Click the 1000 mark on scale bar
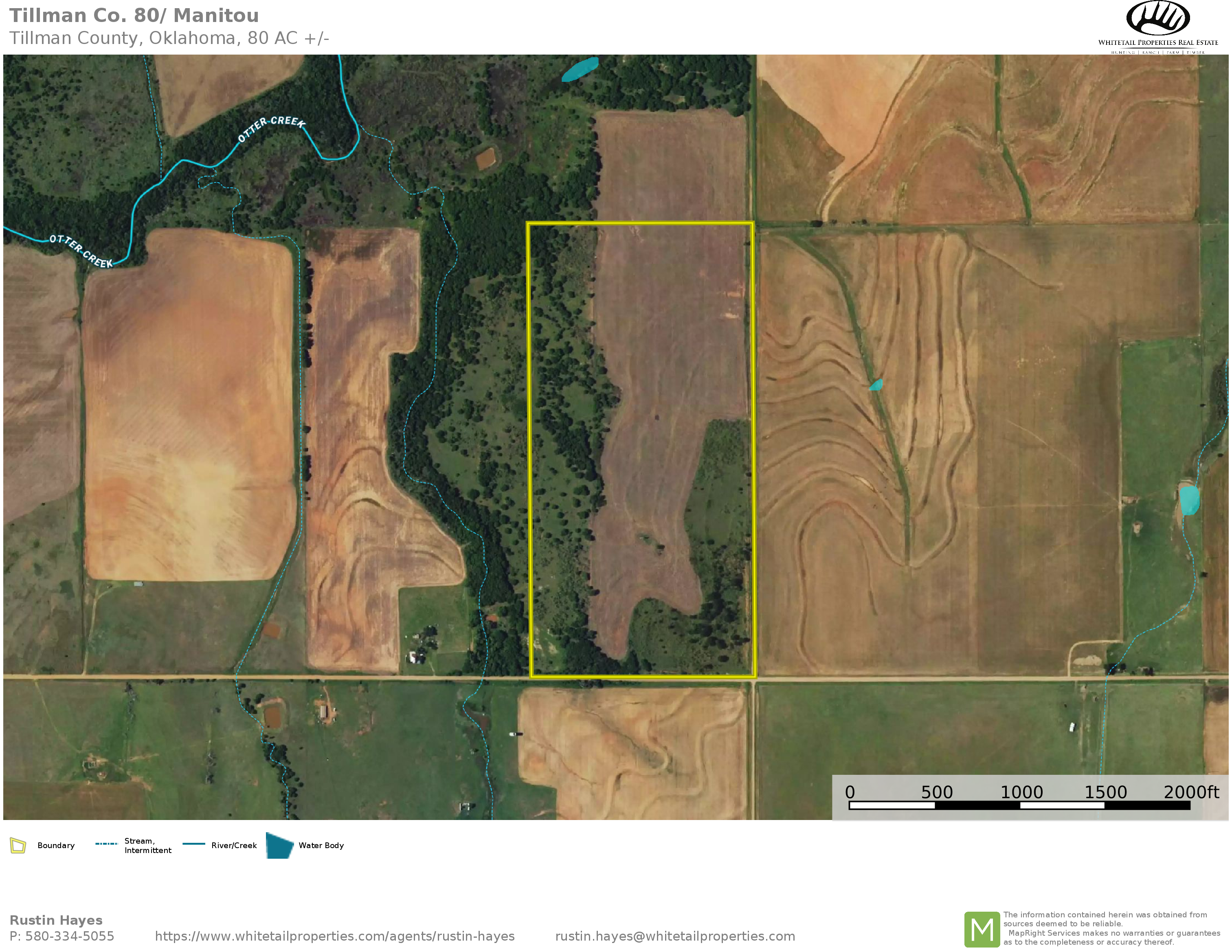 (1021, 792)
